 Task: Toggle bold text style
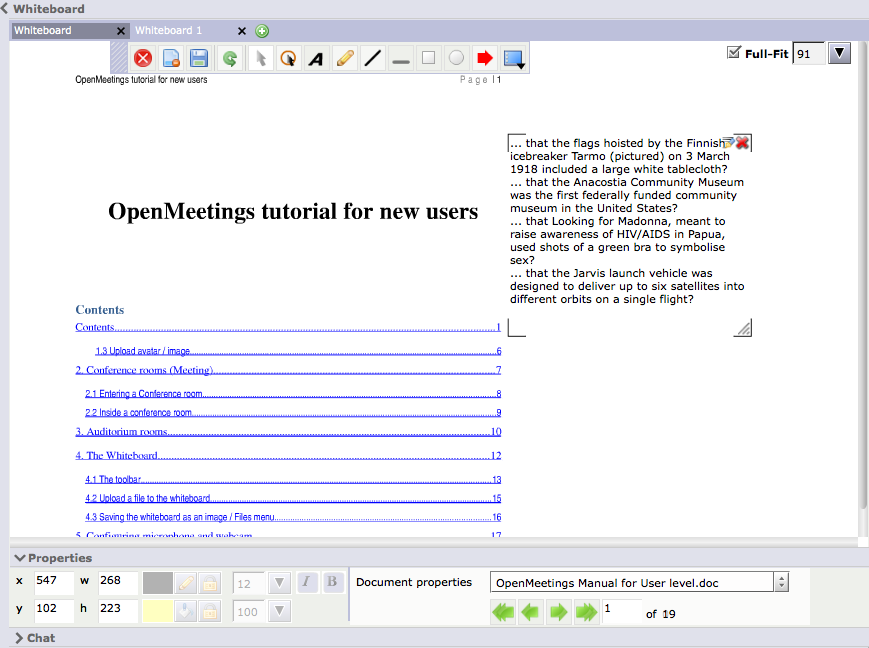[331, 582]
